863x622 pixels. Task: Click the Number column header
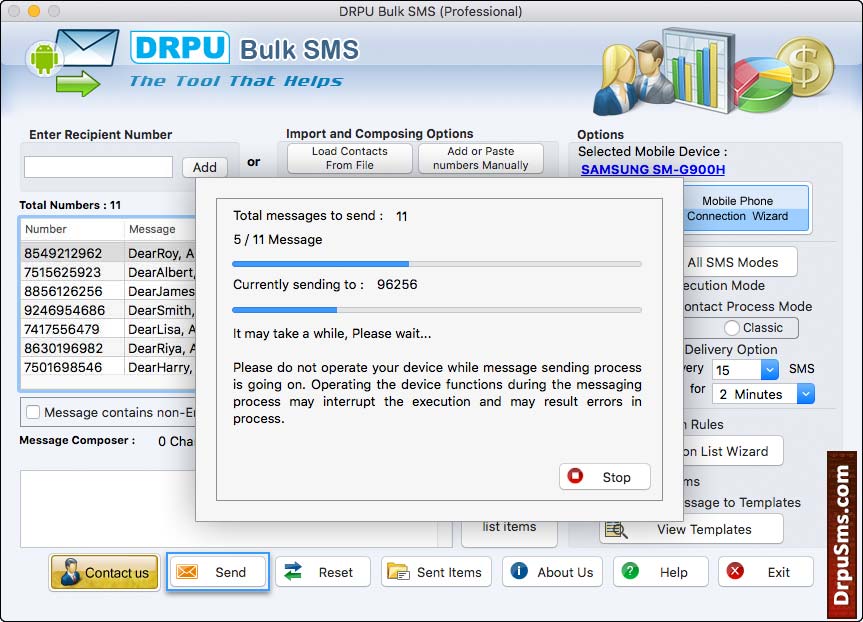pyautogui.click(x=72, y=229)
